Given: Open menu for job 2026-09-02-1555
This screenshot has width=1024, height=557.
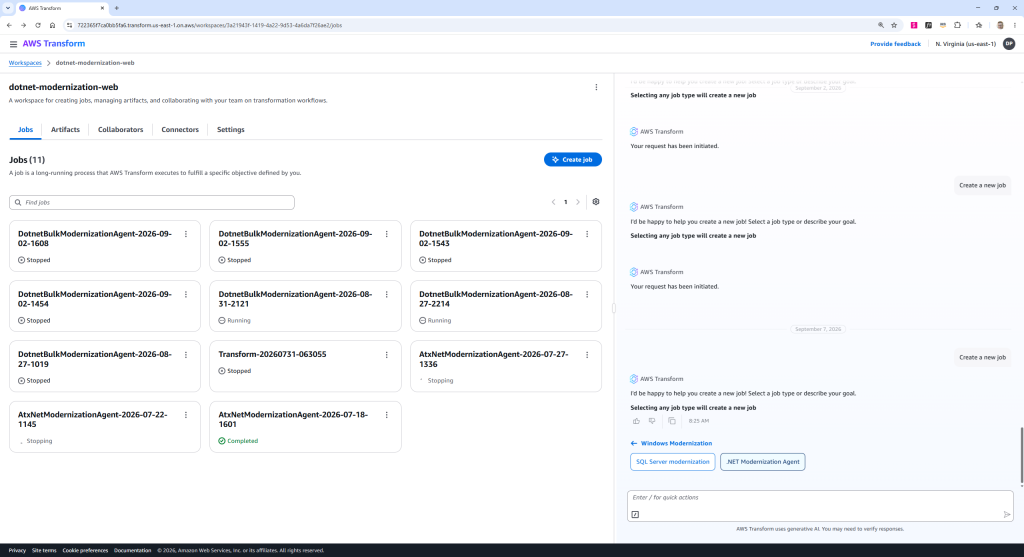Looking at the screenshot, I should (387, 234).
